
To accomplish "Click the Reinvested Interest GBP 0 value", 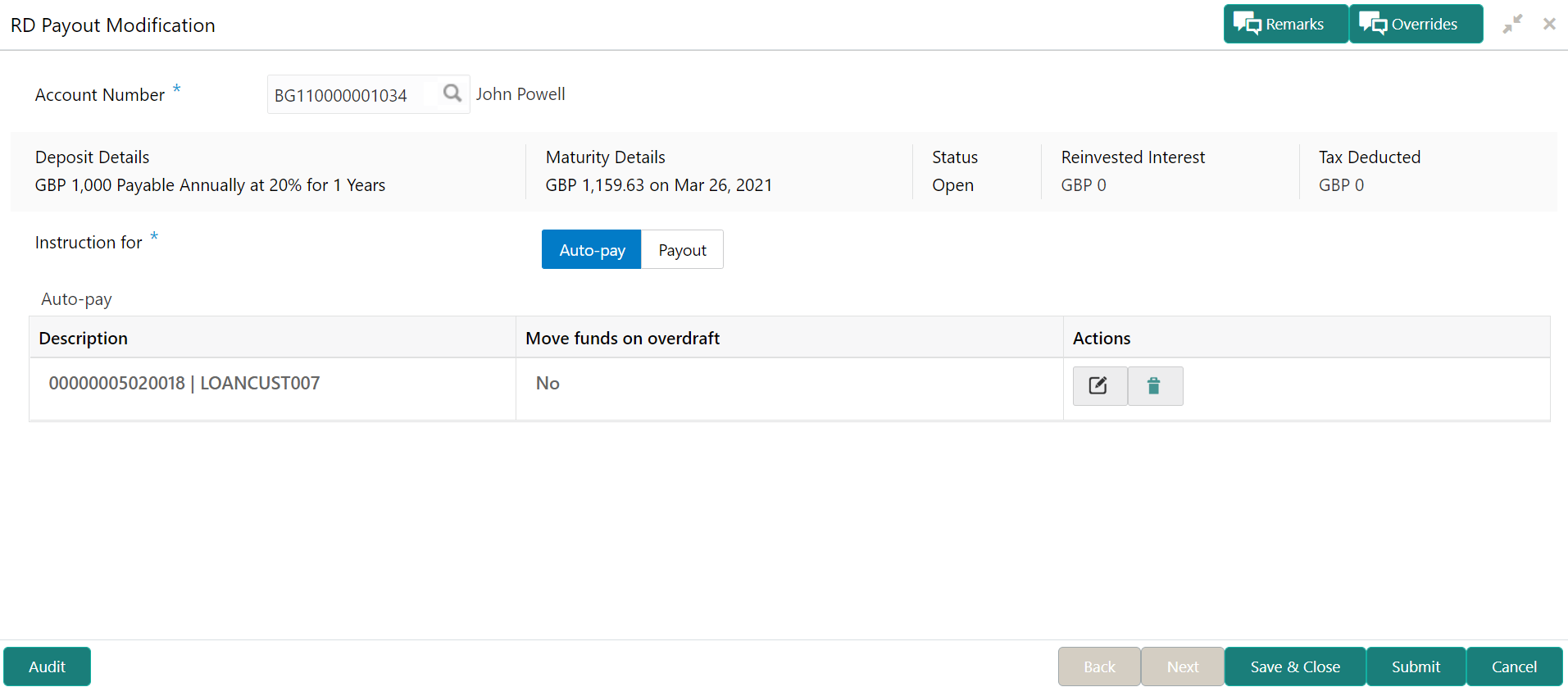I will coord(1084,185).
